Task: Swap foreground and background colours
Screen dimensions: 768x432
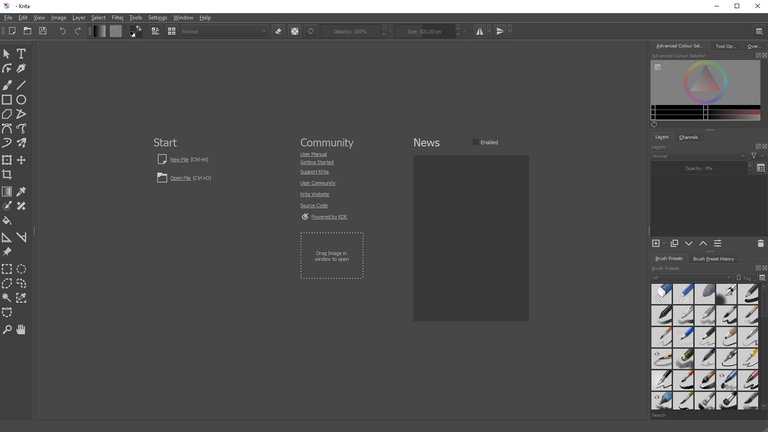Action: (x=139, y=28)
